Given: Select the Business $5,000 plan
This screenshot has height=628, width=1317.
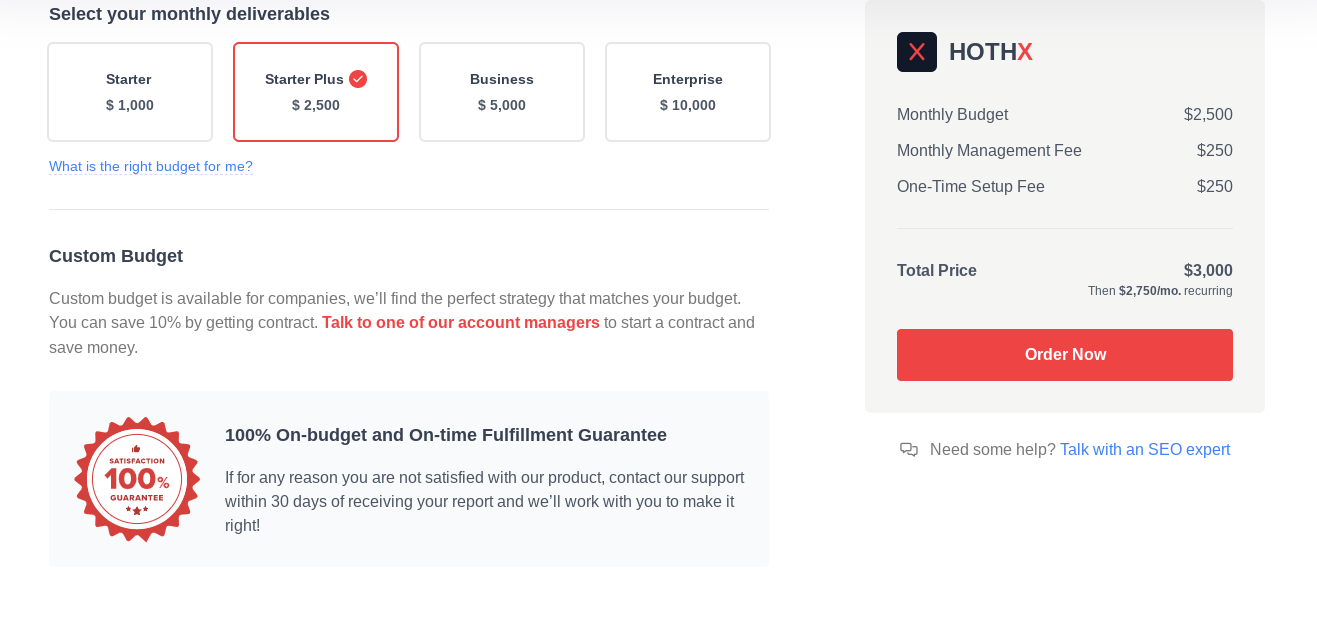Looking at the screenshot, I should coord(502,92).
